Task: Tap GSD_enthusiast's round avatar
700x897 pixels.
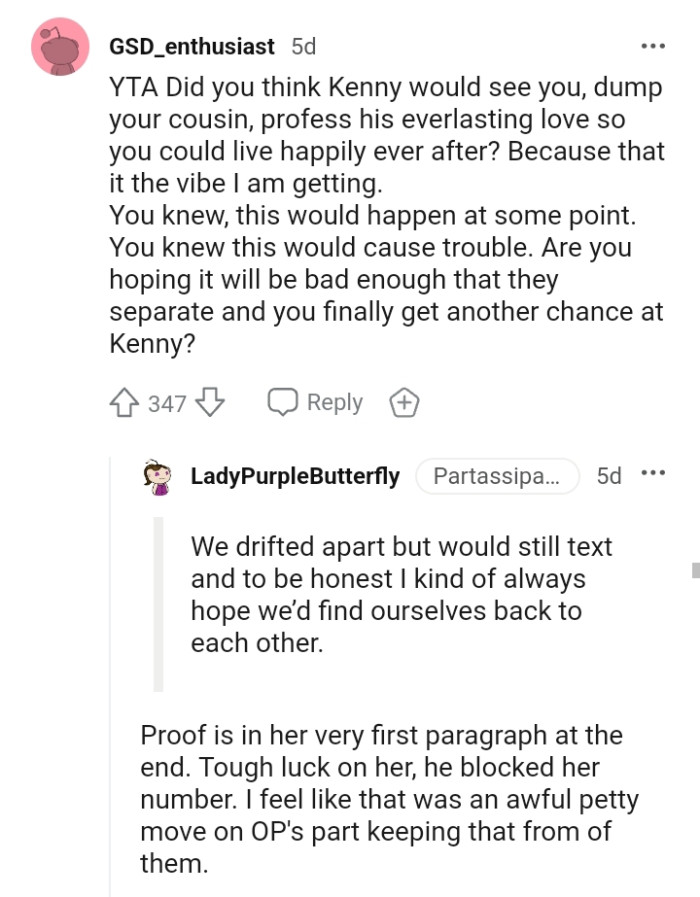Action: 59,47
